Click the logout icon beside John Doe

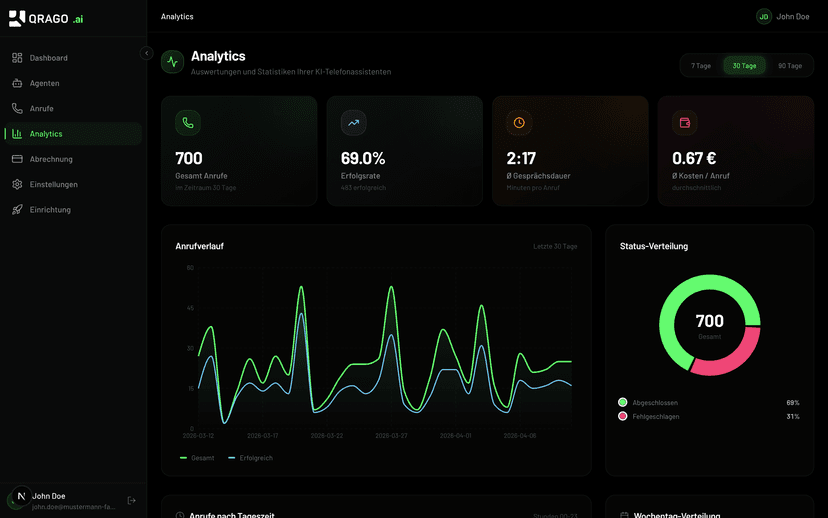click(x=131, y=501)
